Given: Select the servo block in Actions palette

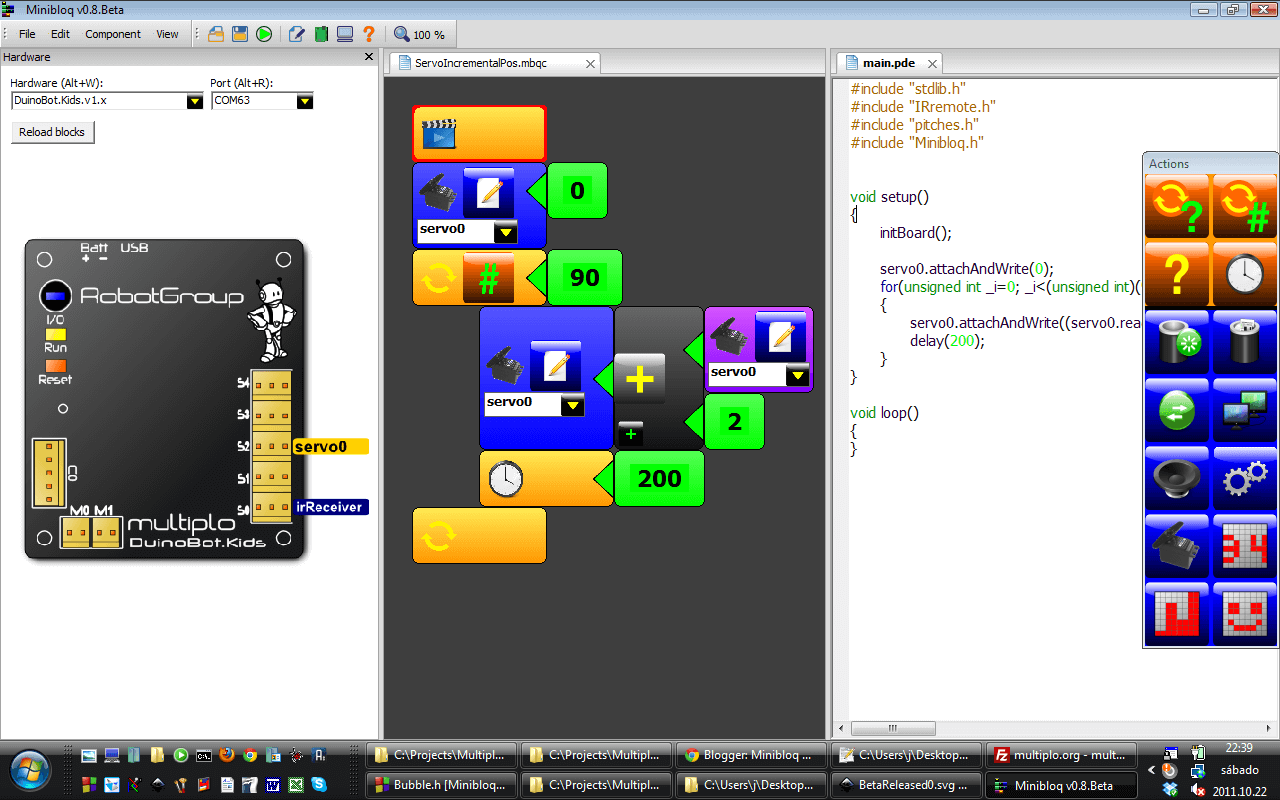Looking at the screenshot, I should (x=1177, y=545).
